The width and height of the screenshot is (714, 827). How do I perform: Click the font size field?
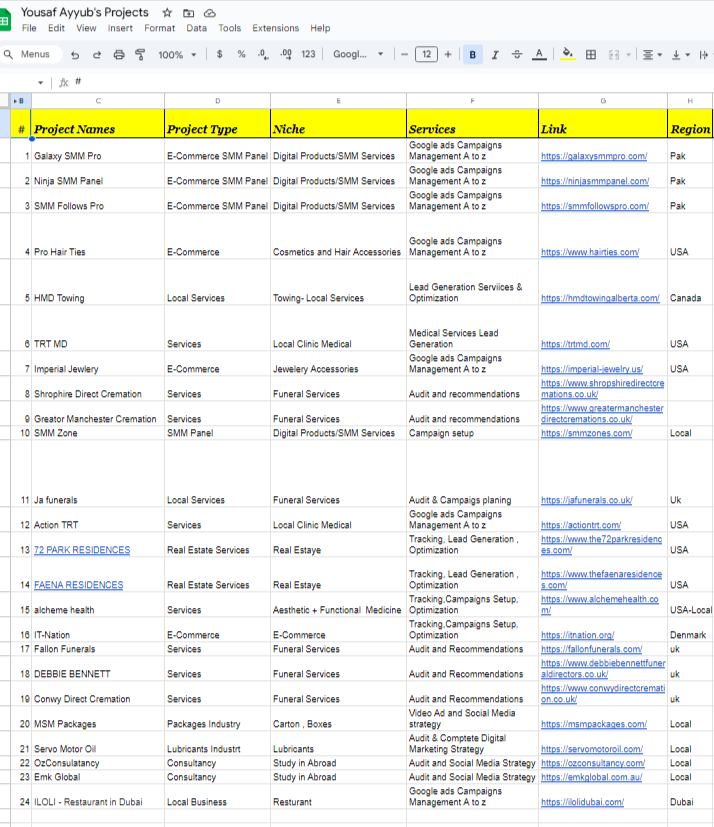point(426,54)
